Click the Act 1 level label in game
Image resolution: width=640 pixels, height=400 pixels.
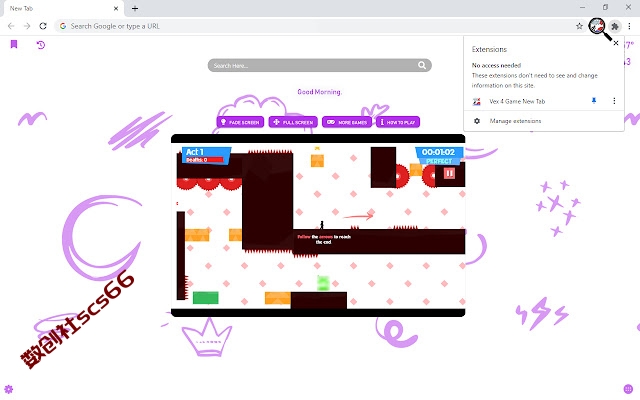point(195,152)
